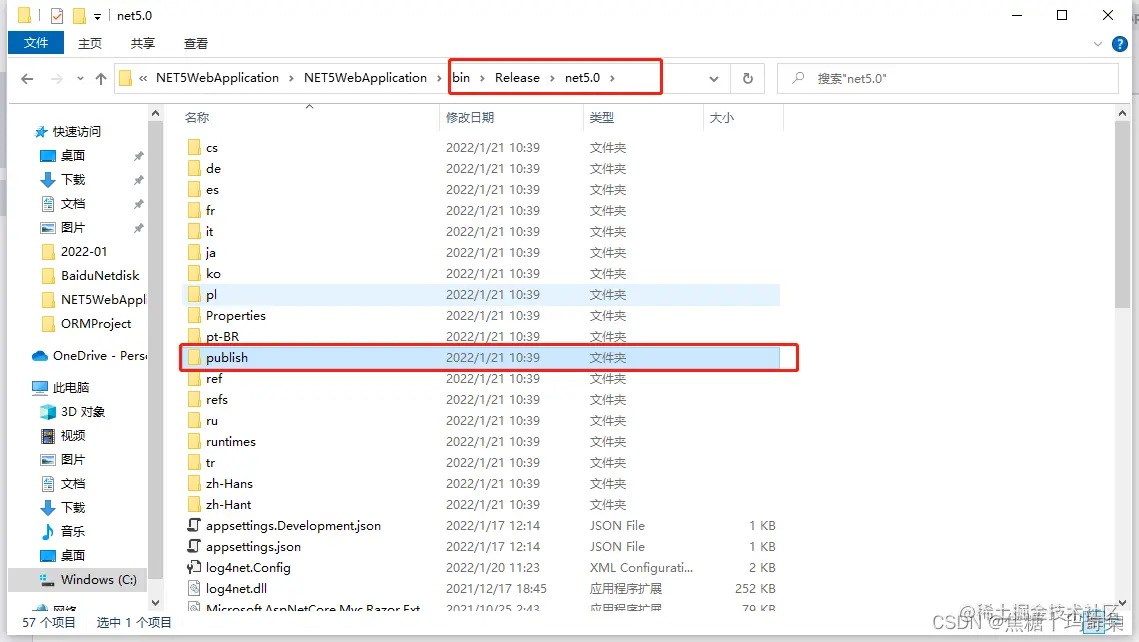
Task: Click the zh-Hans folder icon
Action: (194, 484)
